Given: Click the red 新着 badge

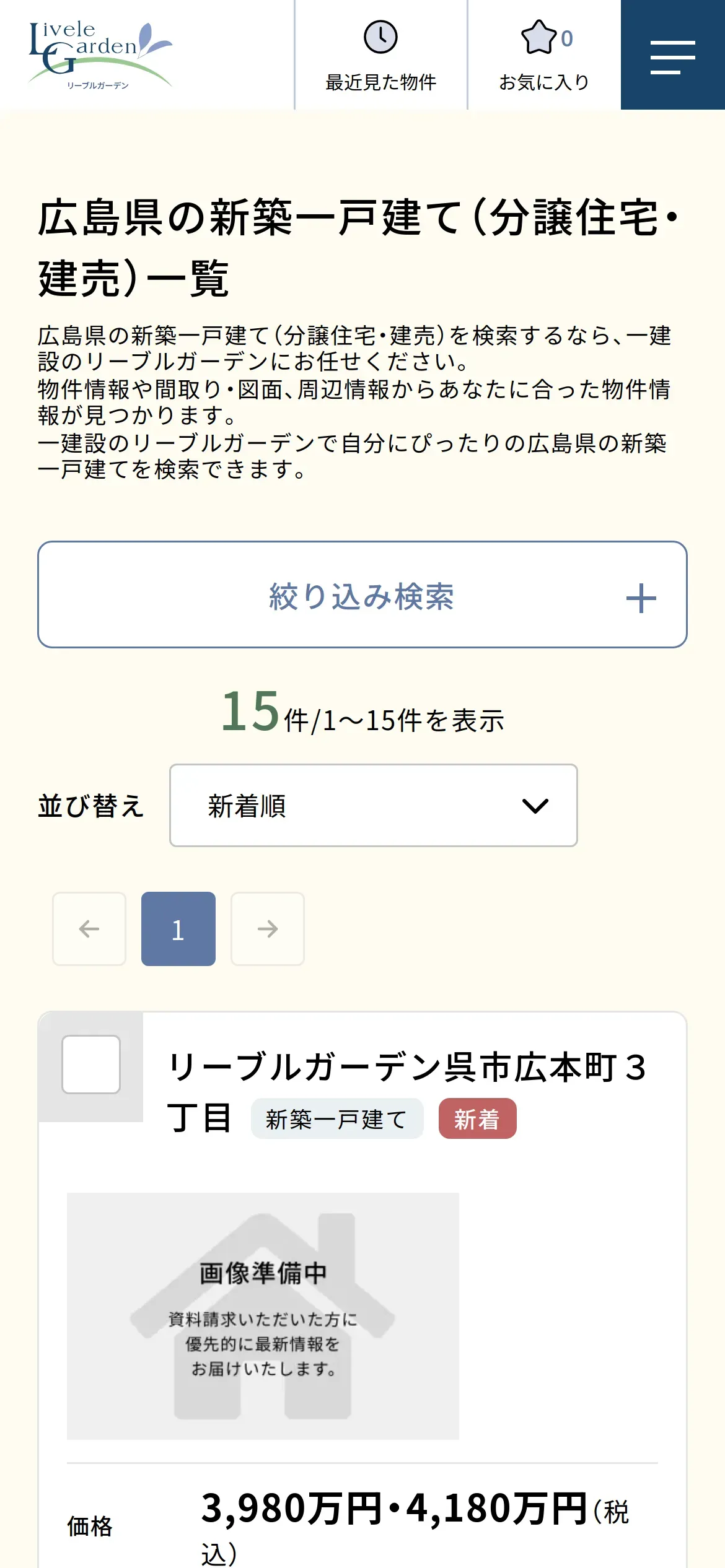Looking at the screenshot, I should (477, 1119).
